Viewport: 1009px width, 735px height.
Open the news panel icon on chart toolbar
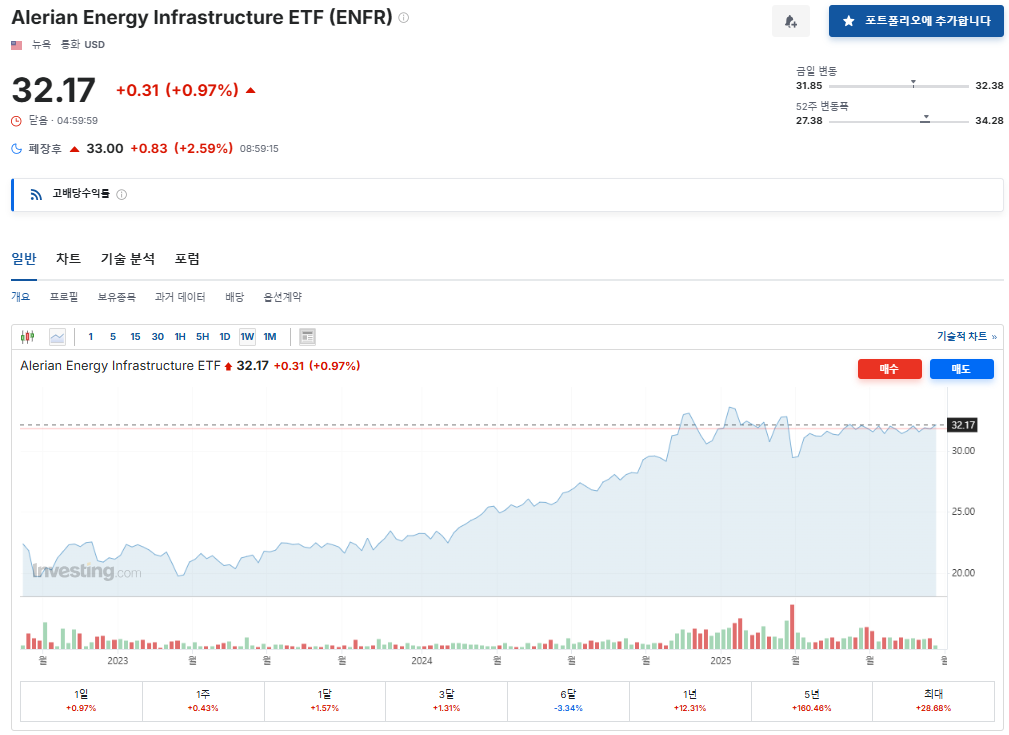coord(306,336)
